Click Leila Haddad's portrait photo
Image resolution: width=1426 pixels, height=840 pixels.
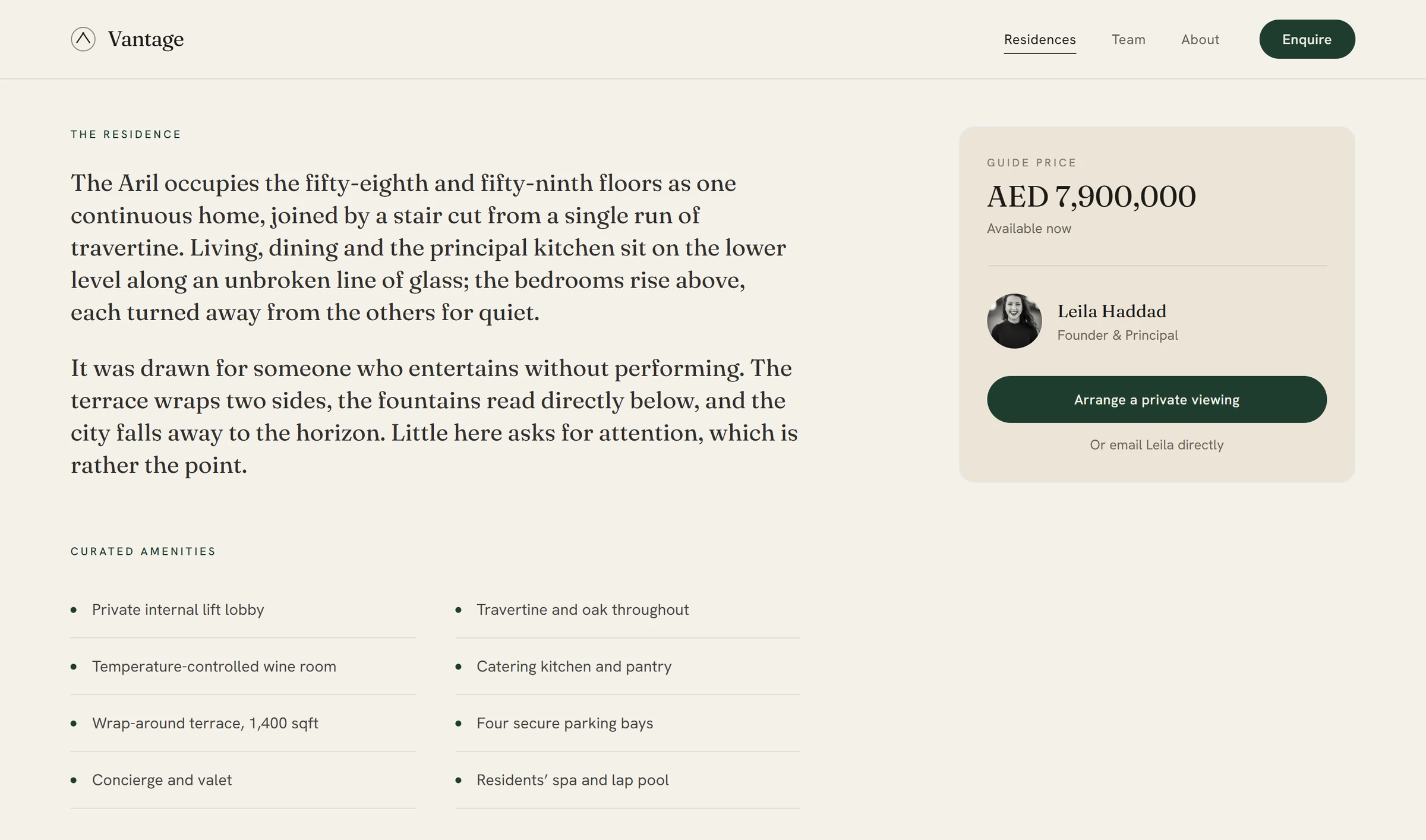pos(1014,321)
